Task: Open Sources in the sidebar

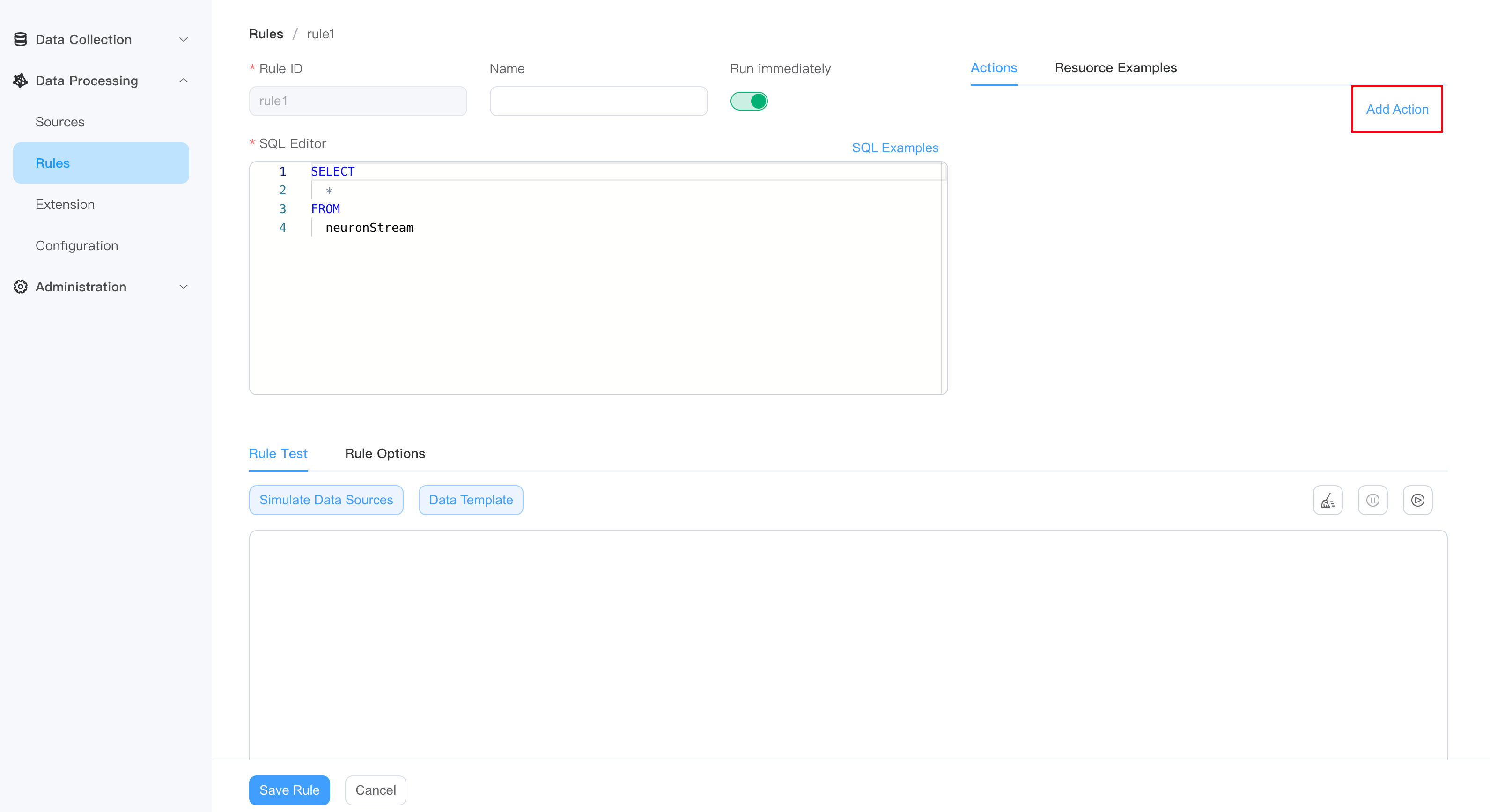Action: tap(59, 122)
